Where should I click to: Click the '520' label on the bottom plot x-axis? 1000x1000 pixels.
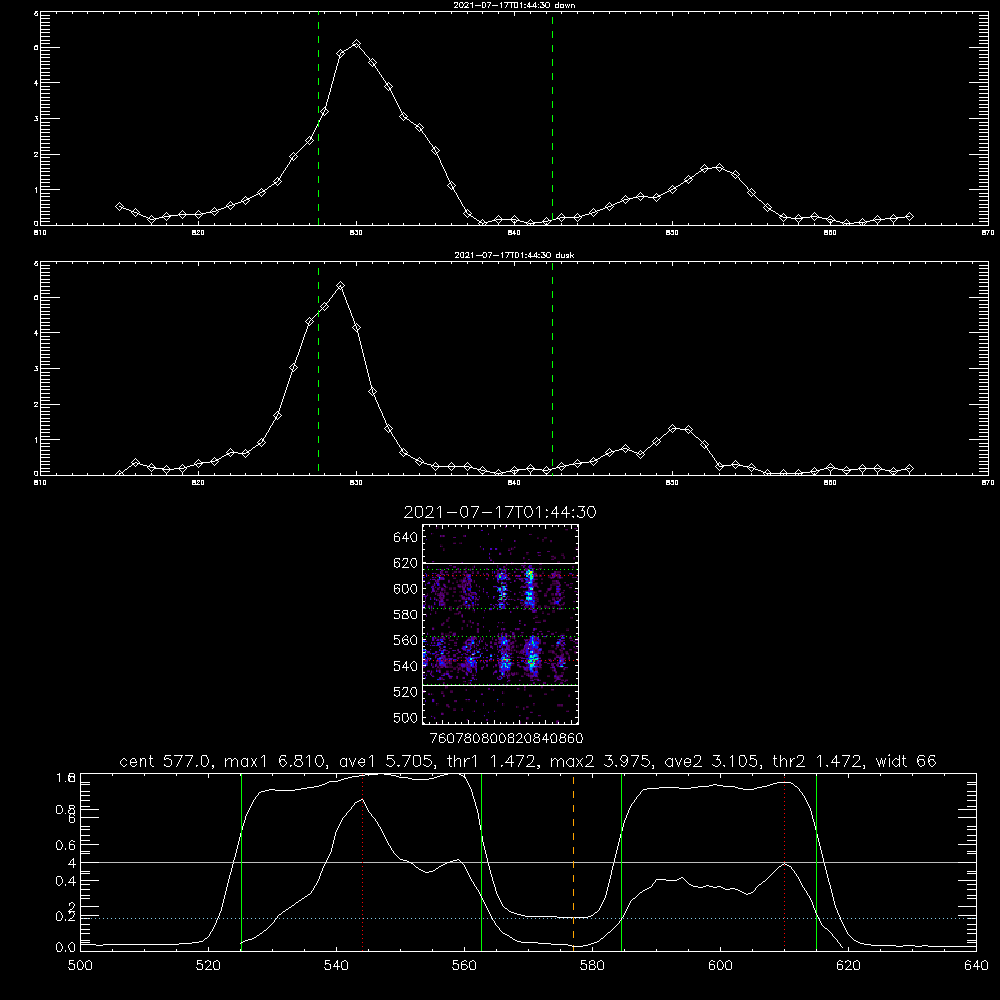(209, 966)
